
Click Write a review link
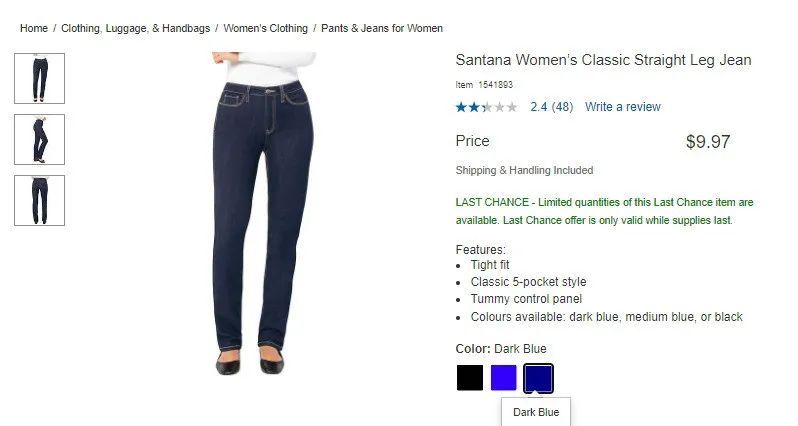622,107
